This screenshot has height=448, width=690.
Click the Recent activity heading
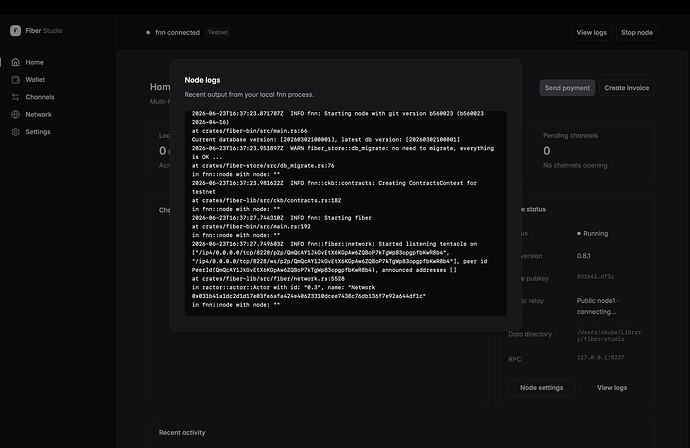tap(182, 433)
